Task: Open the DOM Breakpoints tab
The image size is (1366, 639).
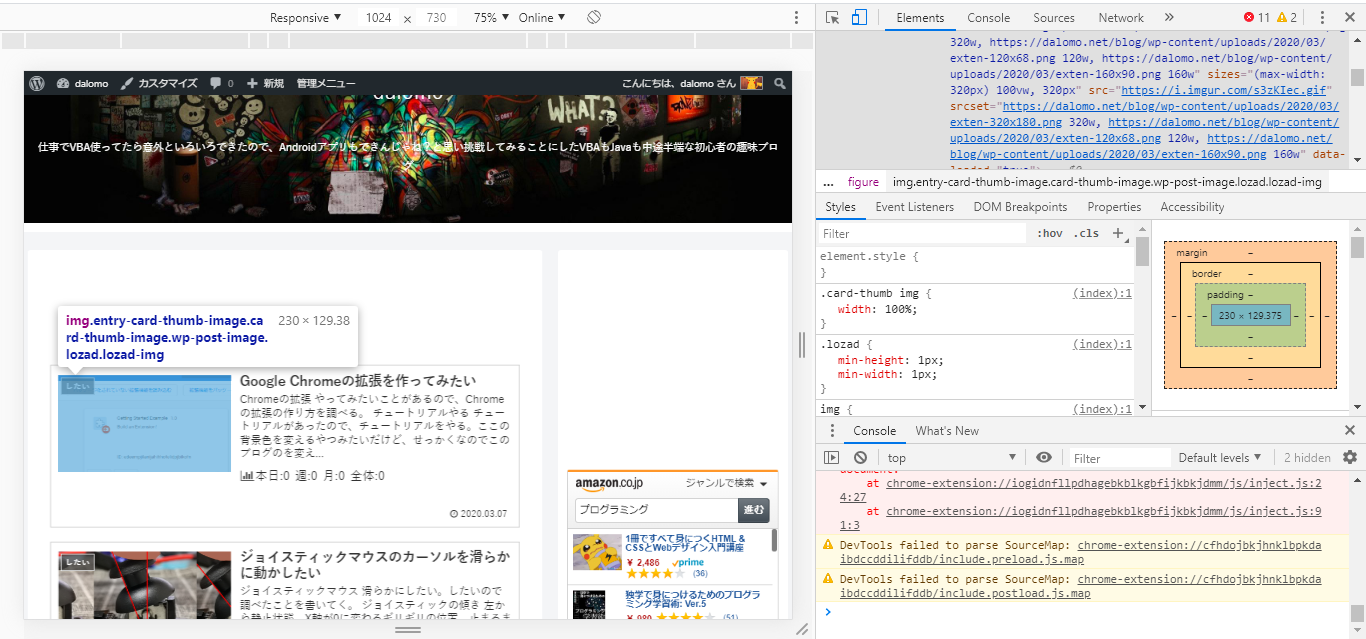Action: [1020, 207]
